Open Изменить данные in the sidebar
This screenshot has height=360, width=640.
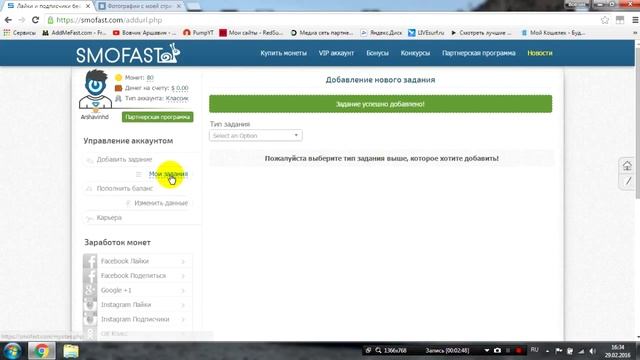click(161, 203)
